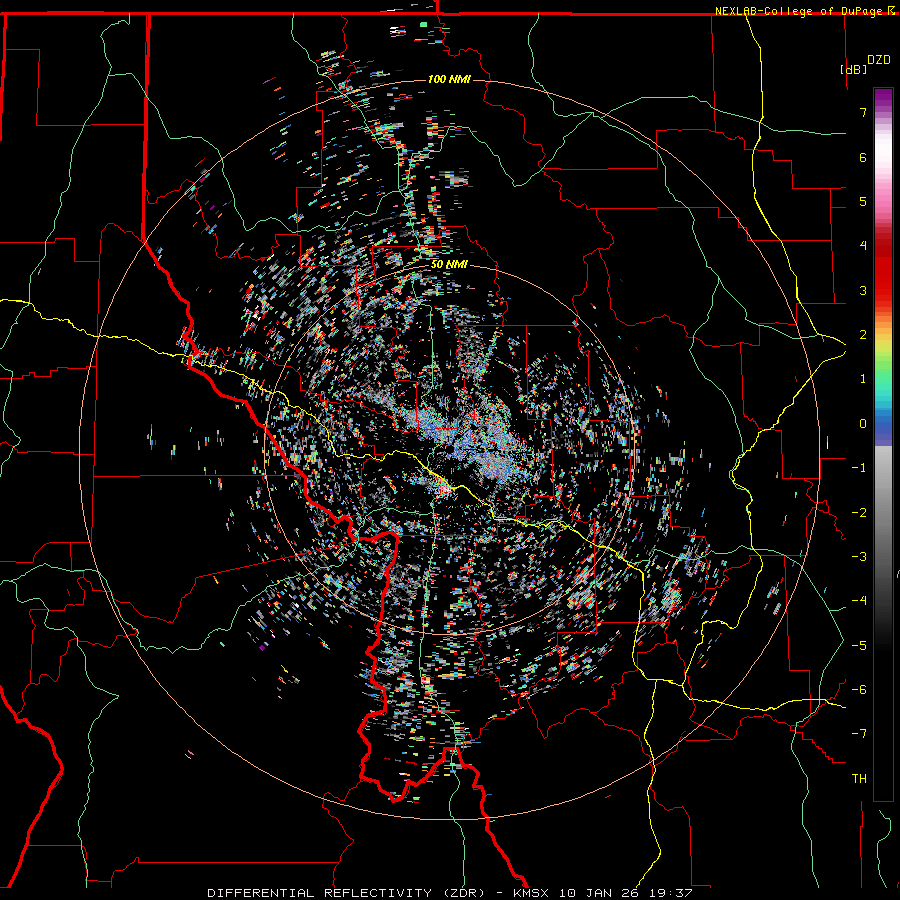Screen dimensions: 900x900
Task: Click the -5 value on the scale
Action: pos(859,646)
